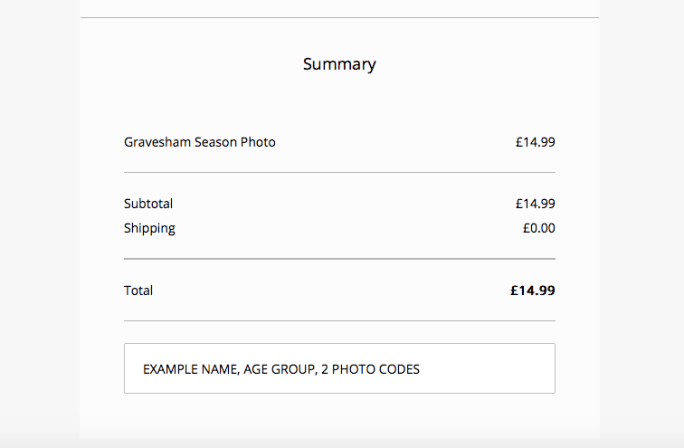Click the top border line above Summary

(x=339, y=18)
